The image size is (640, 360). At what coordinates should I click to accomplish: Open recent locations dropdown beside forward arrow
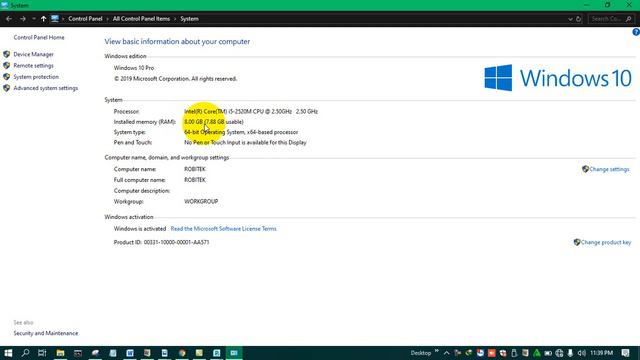[x=33, y=19]
